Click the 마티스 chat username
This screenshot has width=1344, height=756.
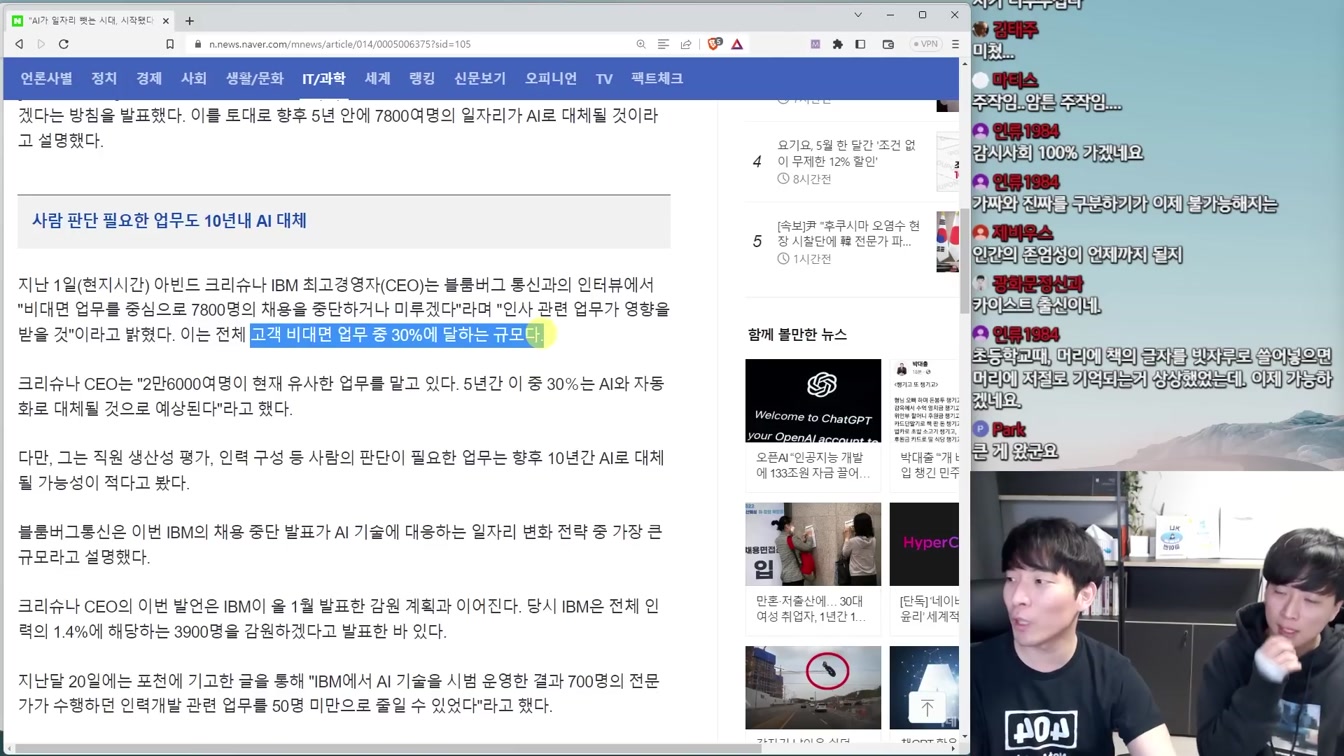pos(1014,80)
